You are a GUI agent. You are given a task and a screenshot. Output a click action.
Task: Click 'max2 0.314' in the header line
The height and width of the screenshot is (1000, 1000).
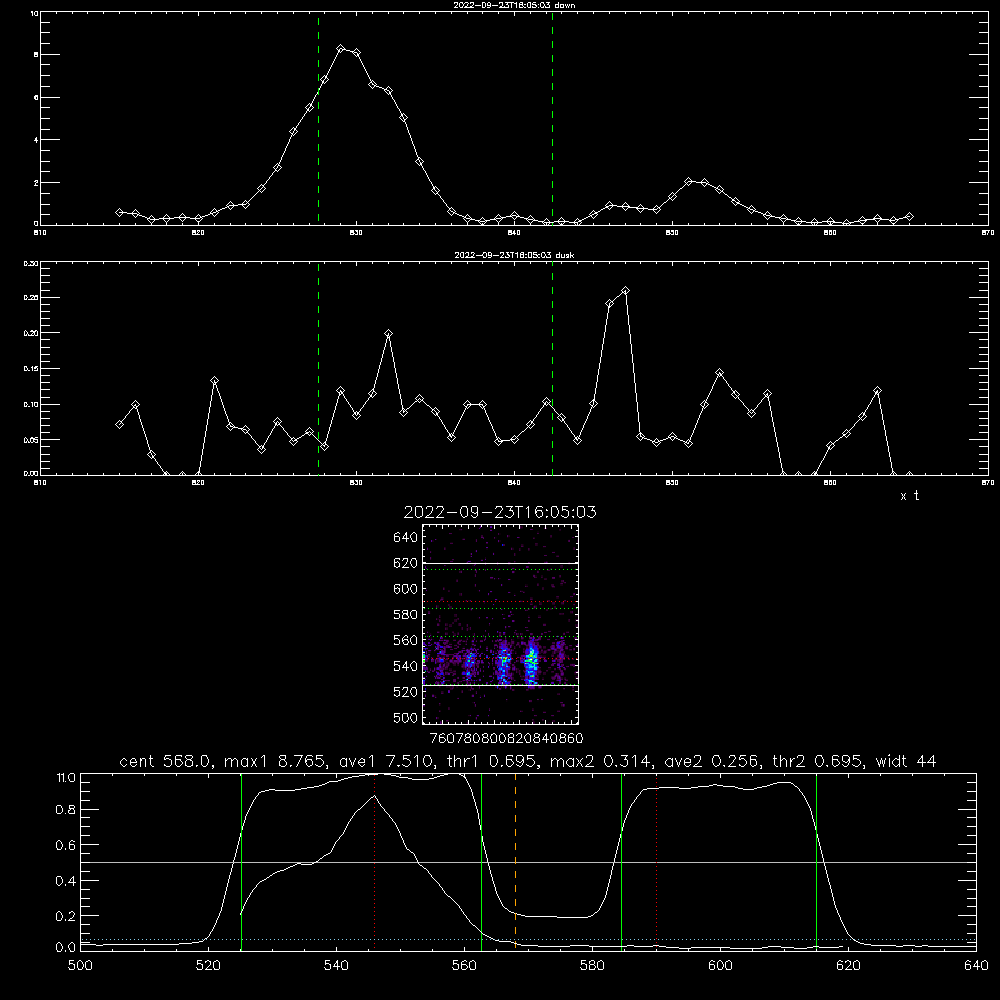coord(600,761)
